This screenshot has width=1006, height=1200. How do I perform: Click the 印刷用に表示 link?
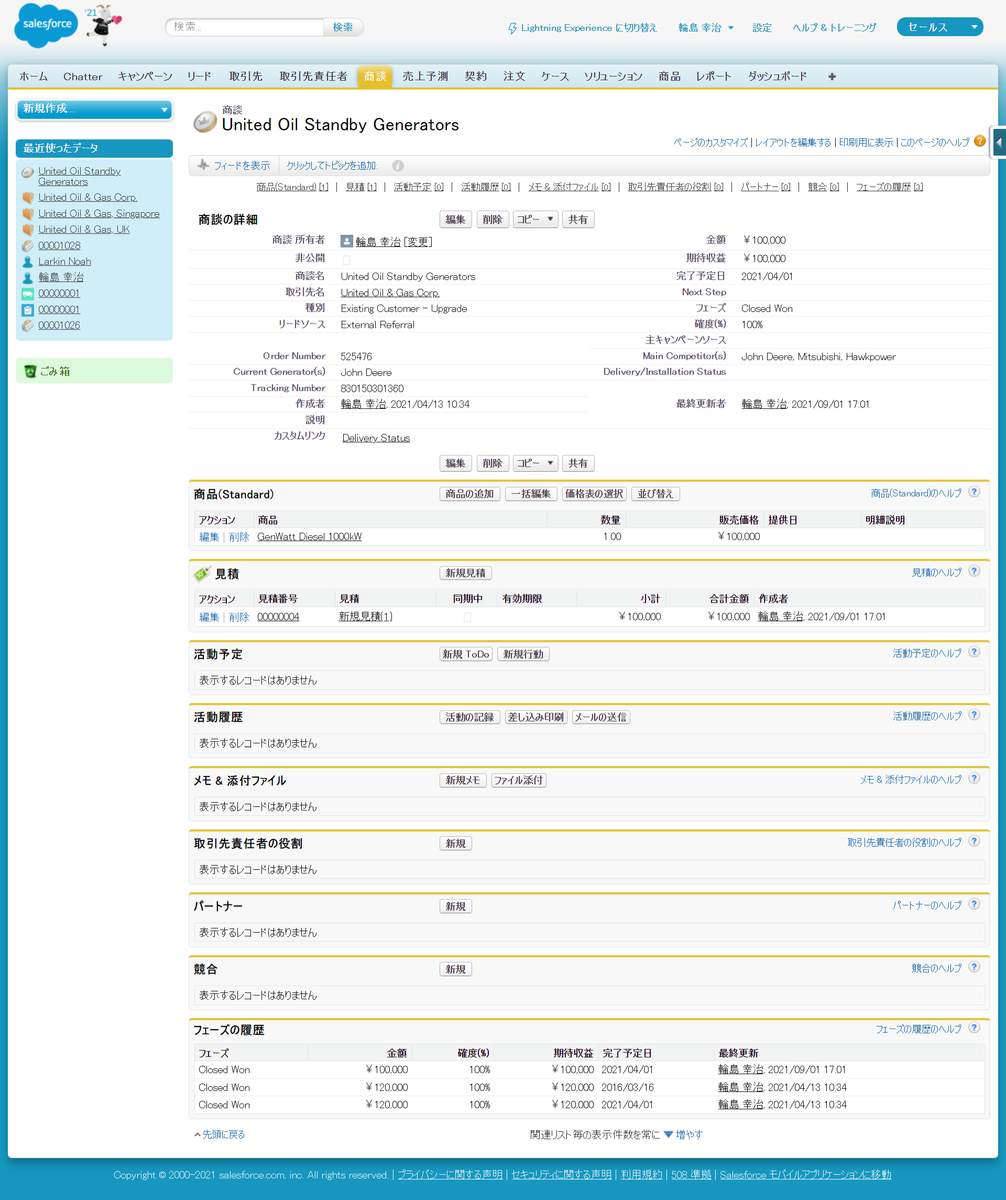[x=866, y=143]
